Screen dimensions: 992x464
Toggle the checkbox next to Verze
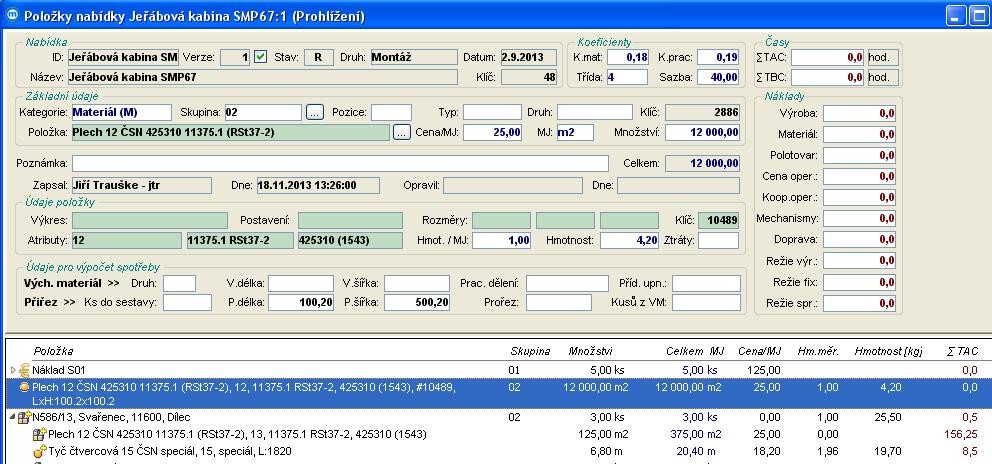pyautogui.click(x=261, y=57)
